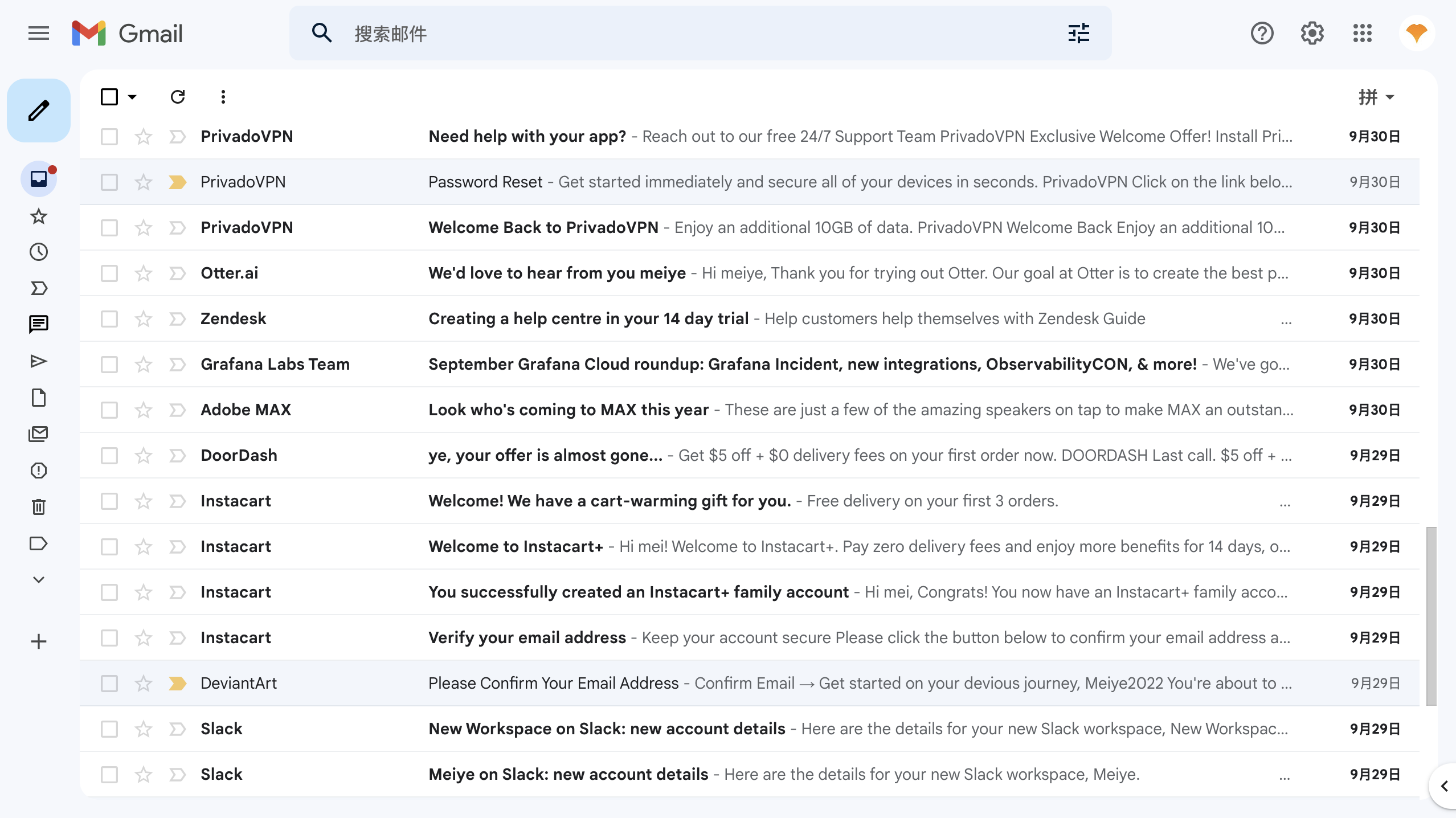The image size is (1456, 818).
Task: Open PrivadoVPN Password Reset email
Action: (750, 182)
